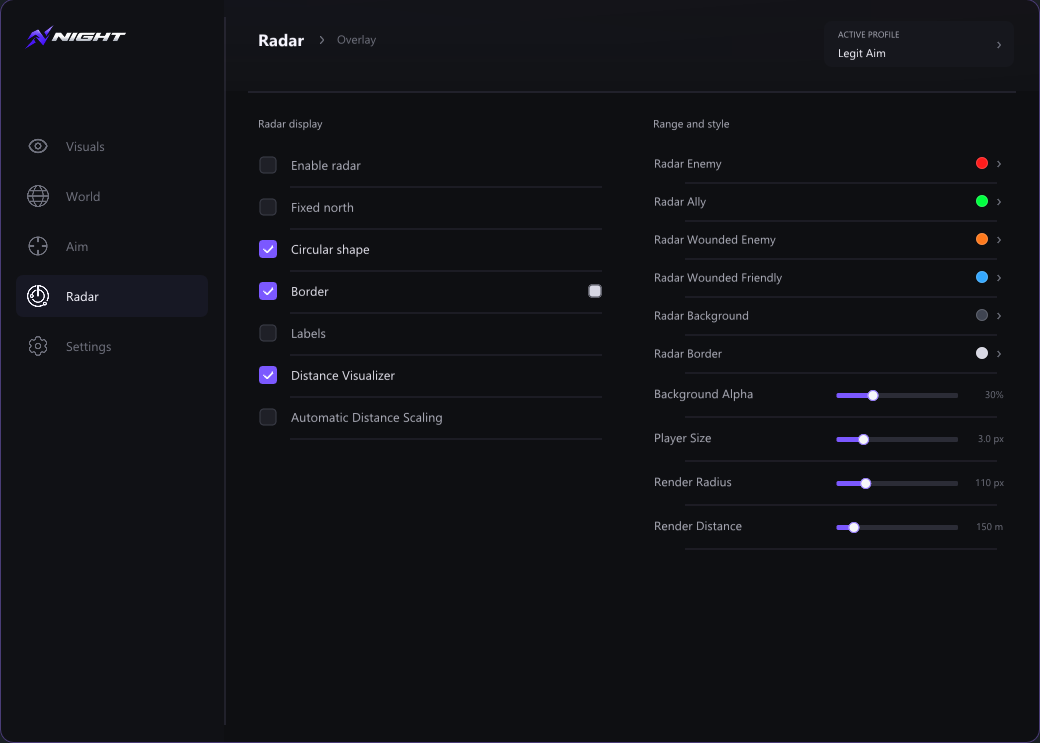
Task: Click the Render Distance label
Action: click(698, 526)
